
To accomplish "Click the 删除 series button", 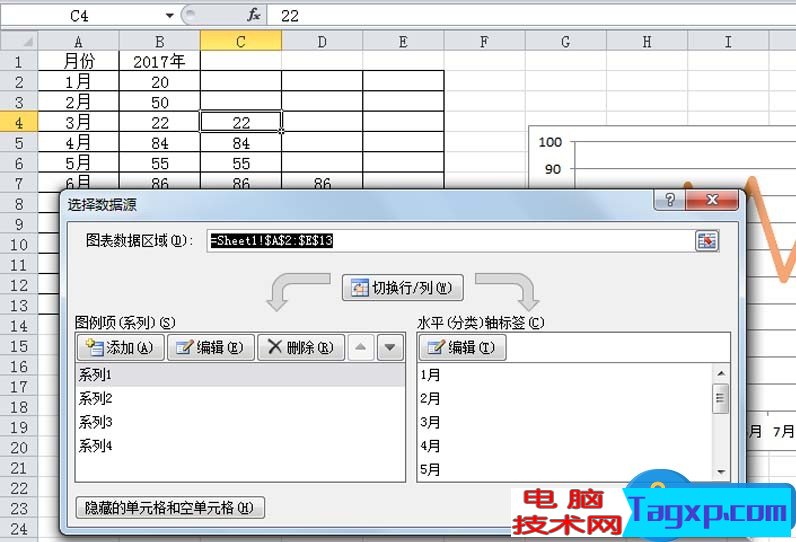I will tap(301, 348).
